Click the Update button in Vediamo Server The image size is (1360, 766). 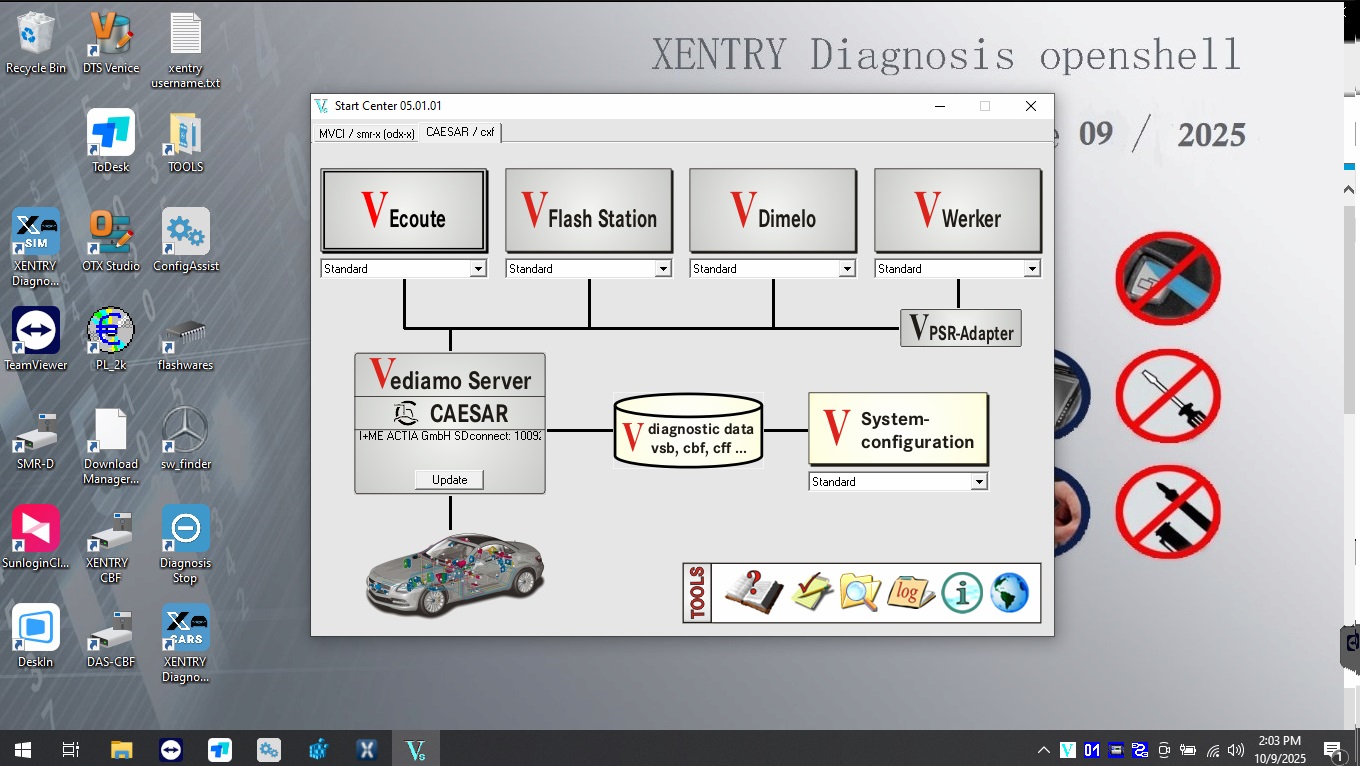pyautogui.click(x=449, y=480)
